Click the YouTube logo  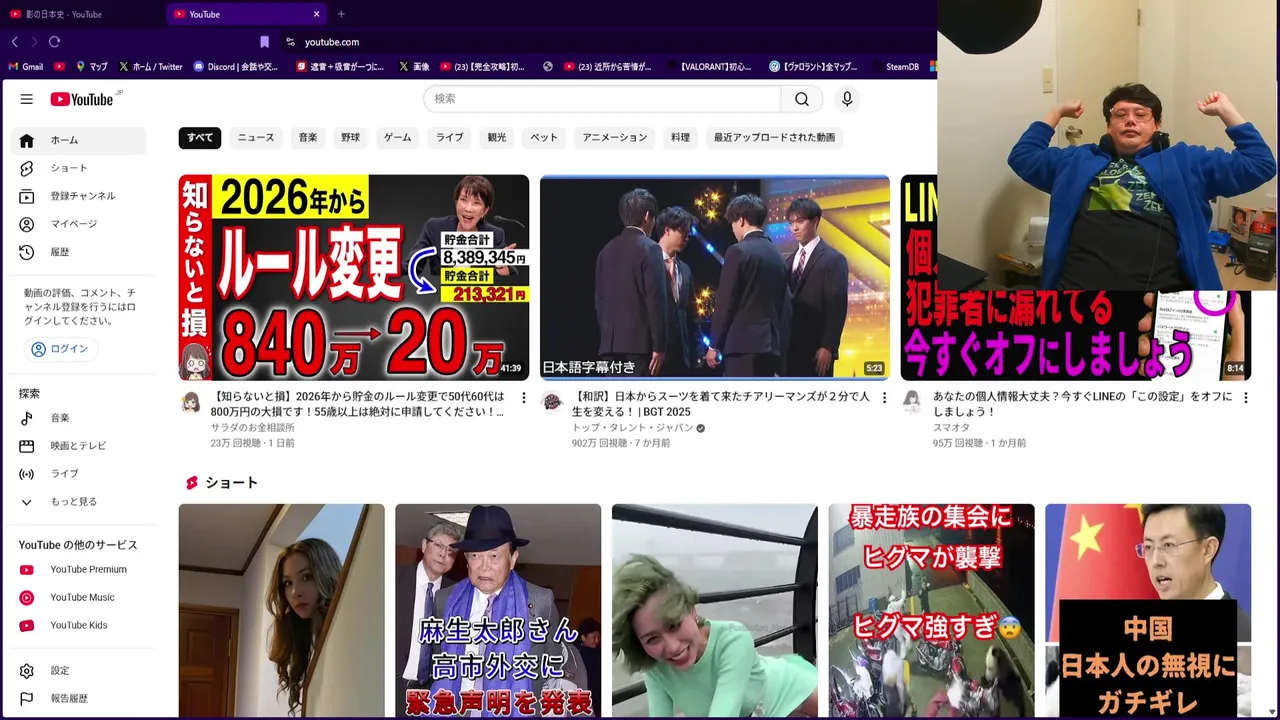[x=82, y=99]
